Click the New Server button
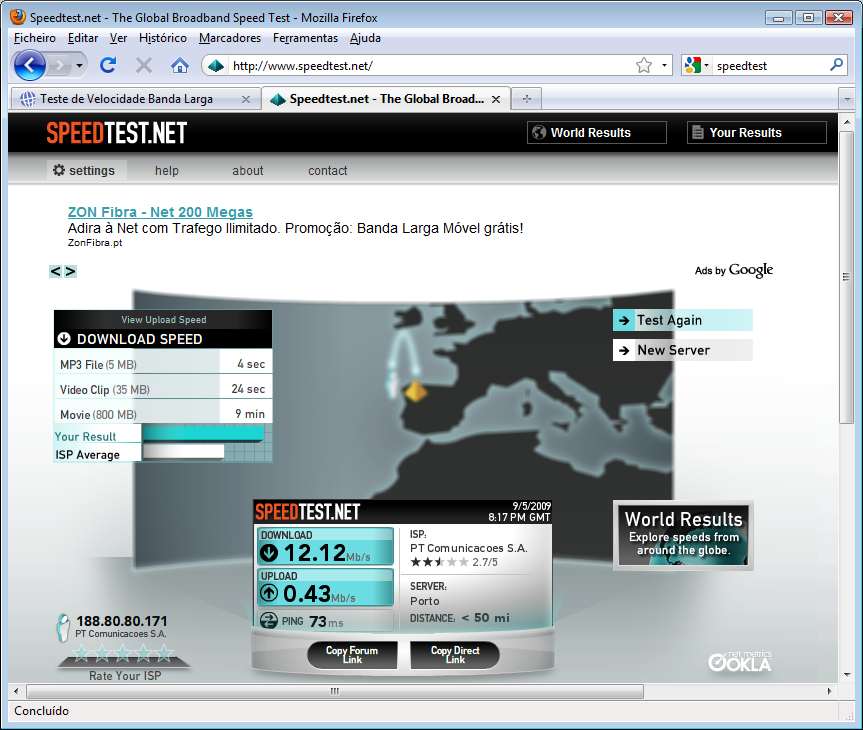 [682, 350]
